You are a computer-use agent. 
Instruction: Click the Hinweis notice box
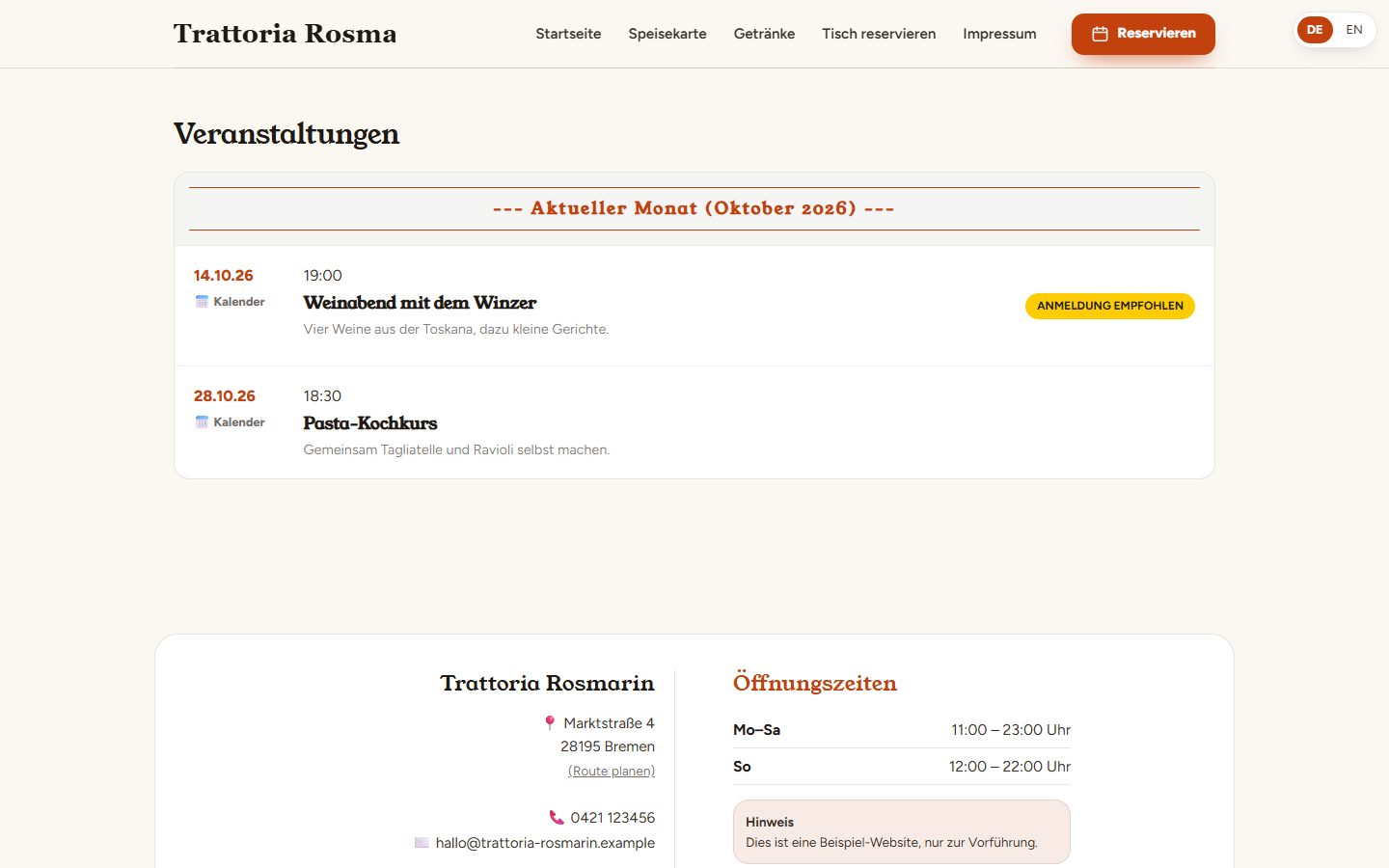[x=902, y=832]
